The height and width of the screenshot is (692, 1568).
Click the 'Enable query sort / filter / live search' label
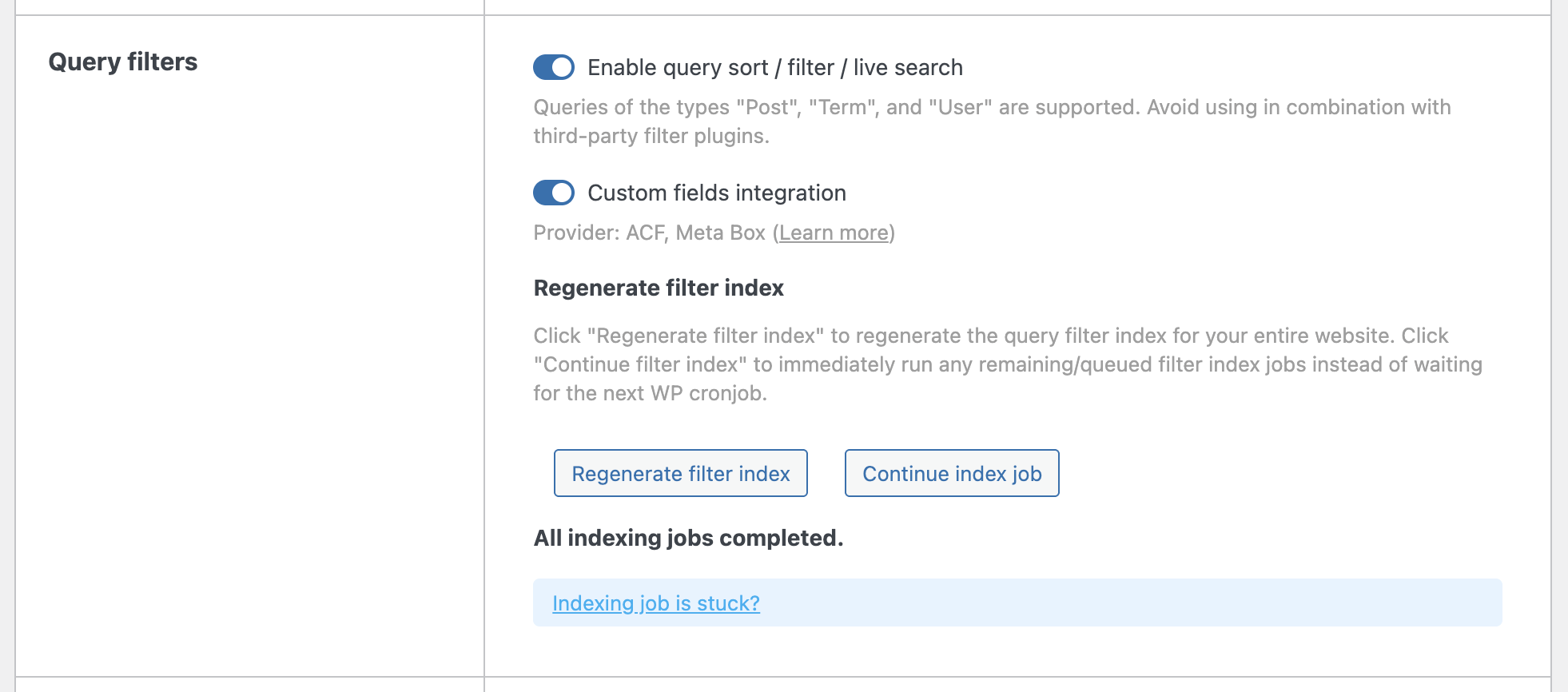coord(774,68)
